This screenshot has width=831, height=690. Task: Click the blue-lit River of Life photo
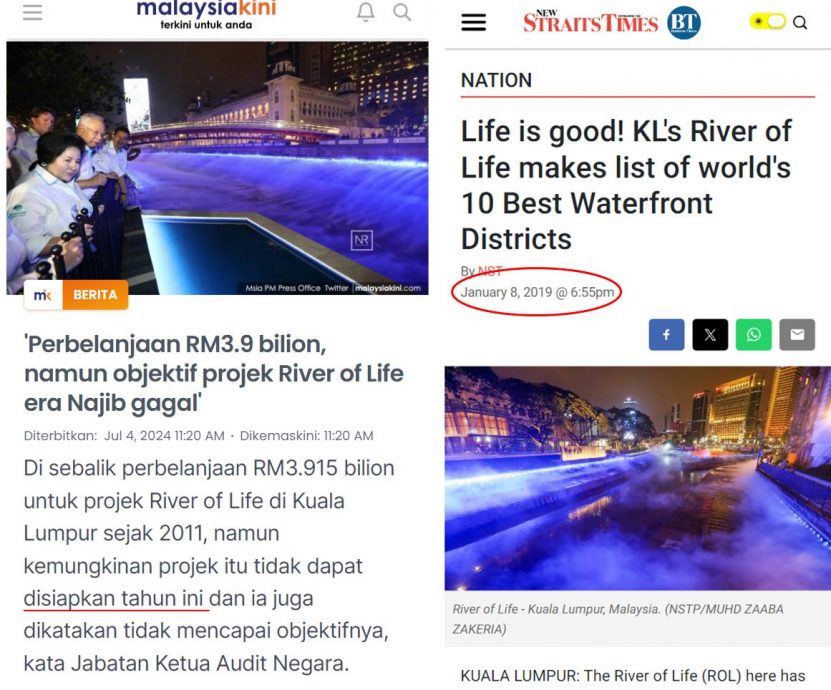pos(638,478)
